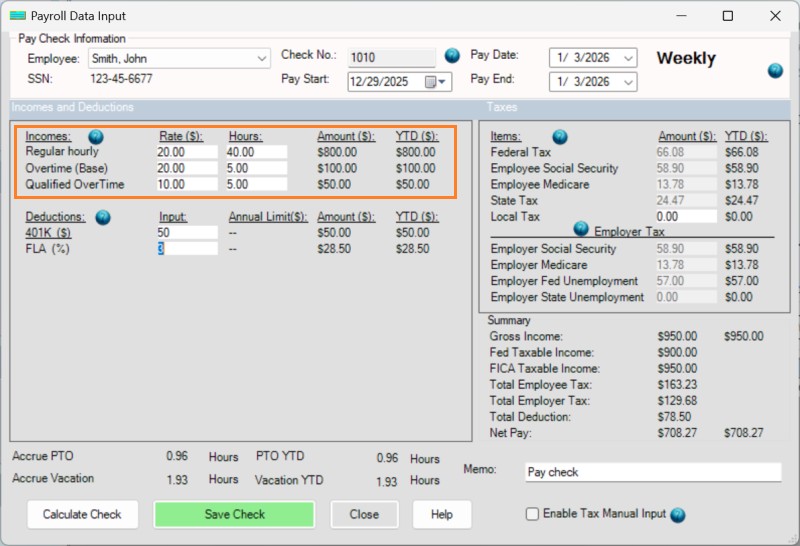Screen dimensions: 800x546
Task: Enable Tax Manual Input checkbox
Action: point(532,514)
